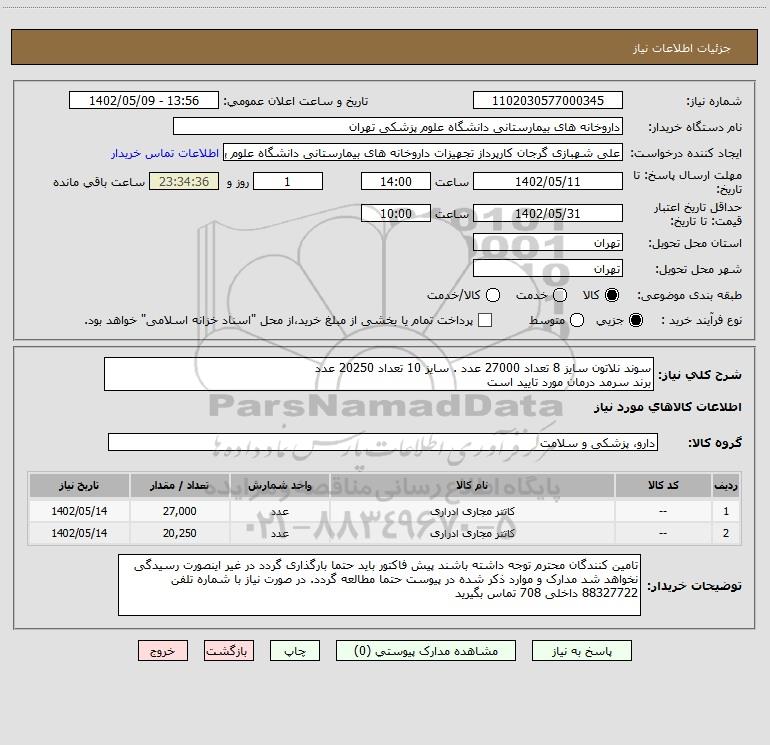
Task: Click the کد کالا column header
Action: click(x=663, y=485)
